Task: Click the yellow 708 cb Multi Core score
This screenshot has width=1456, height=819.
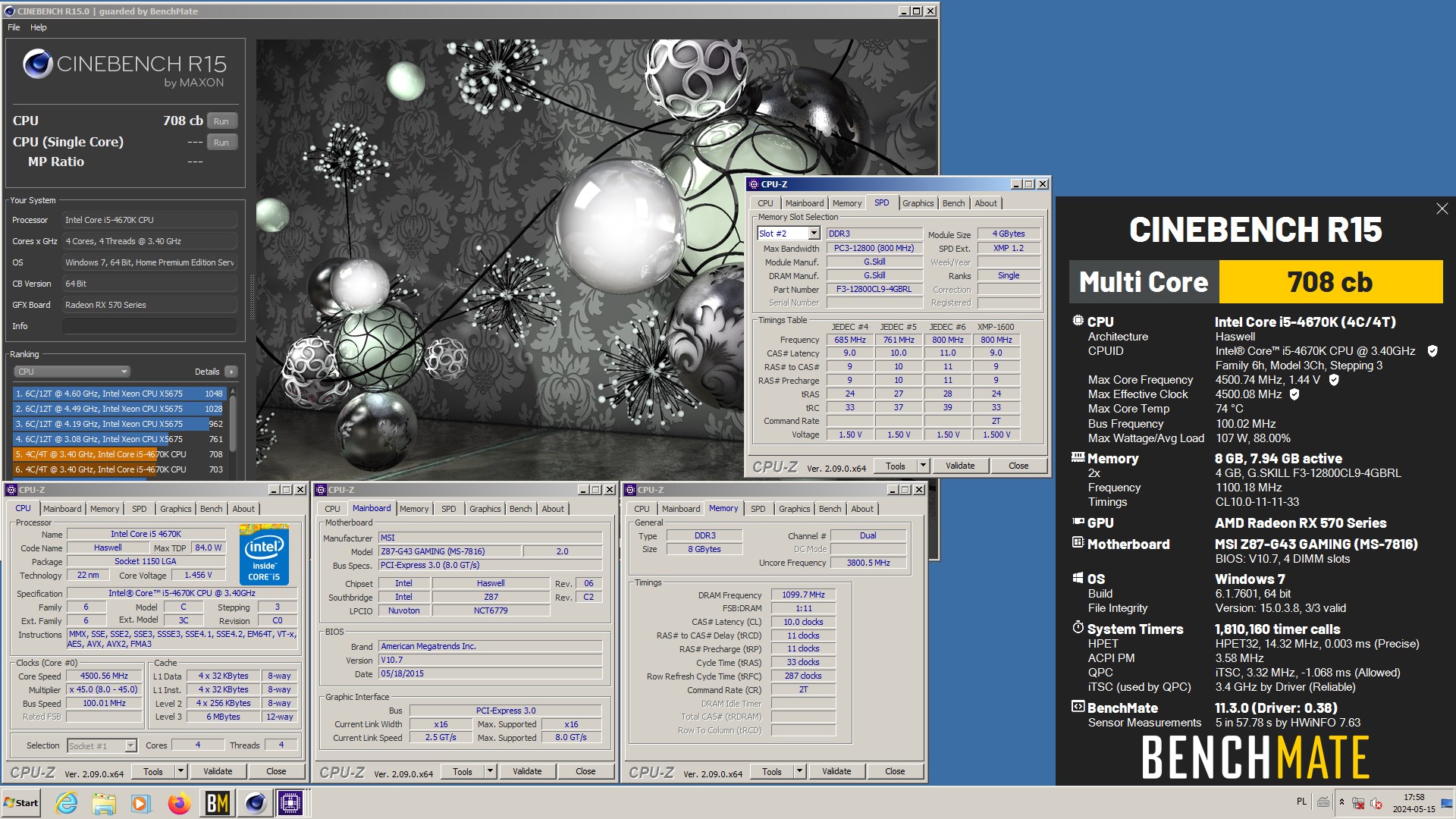Action: (x=1330, y=282)
